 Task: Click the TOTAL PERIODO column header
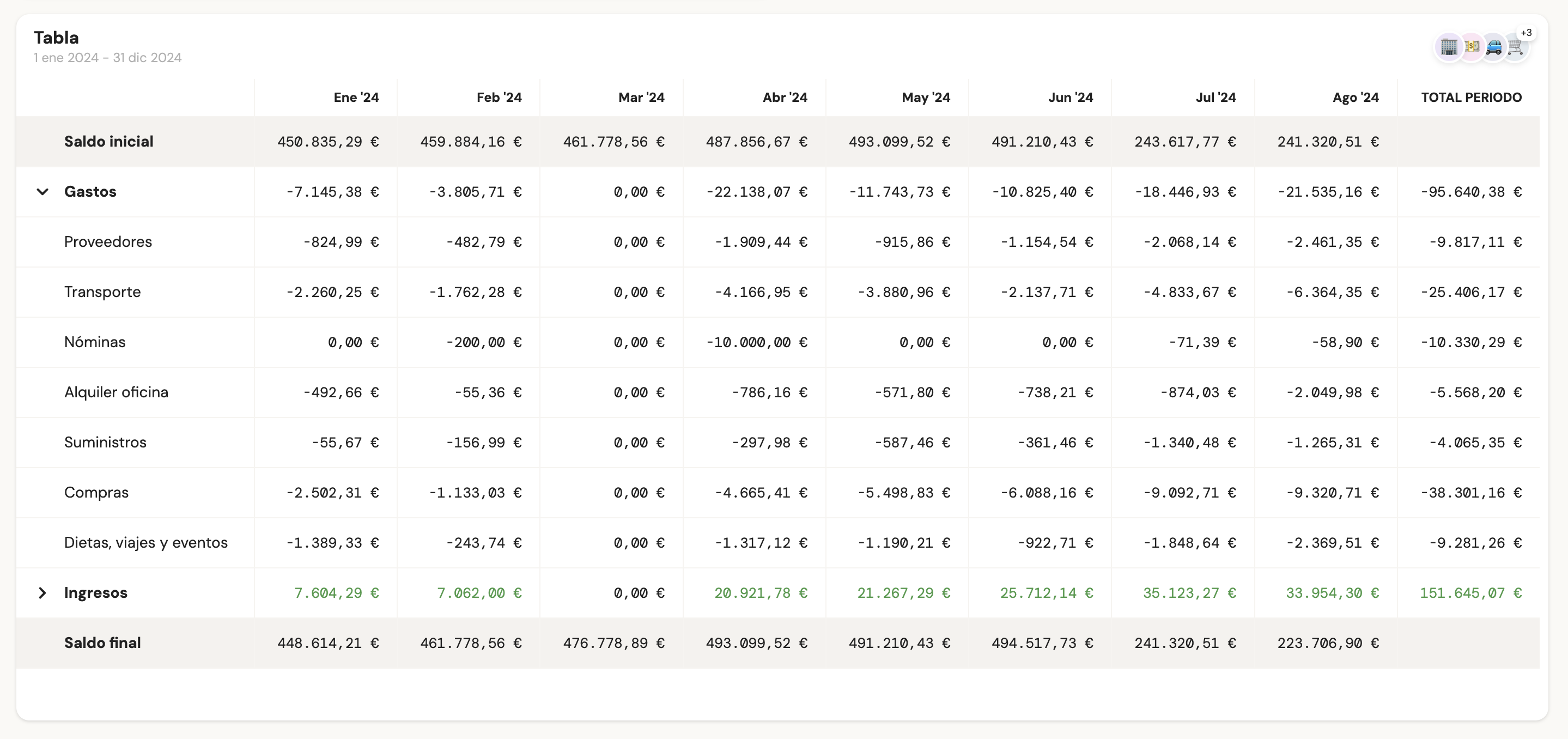(1471, 98)
